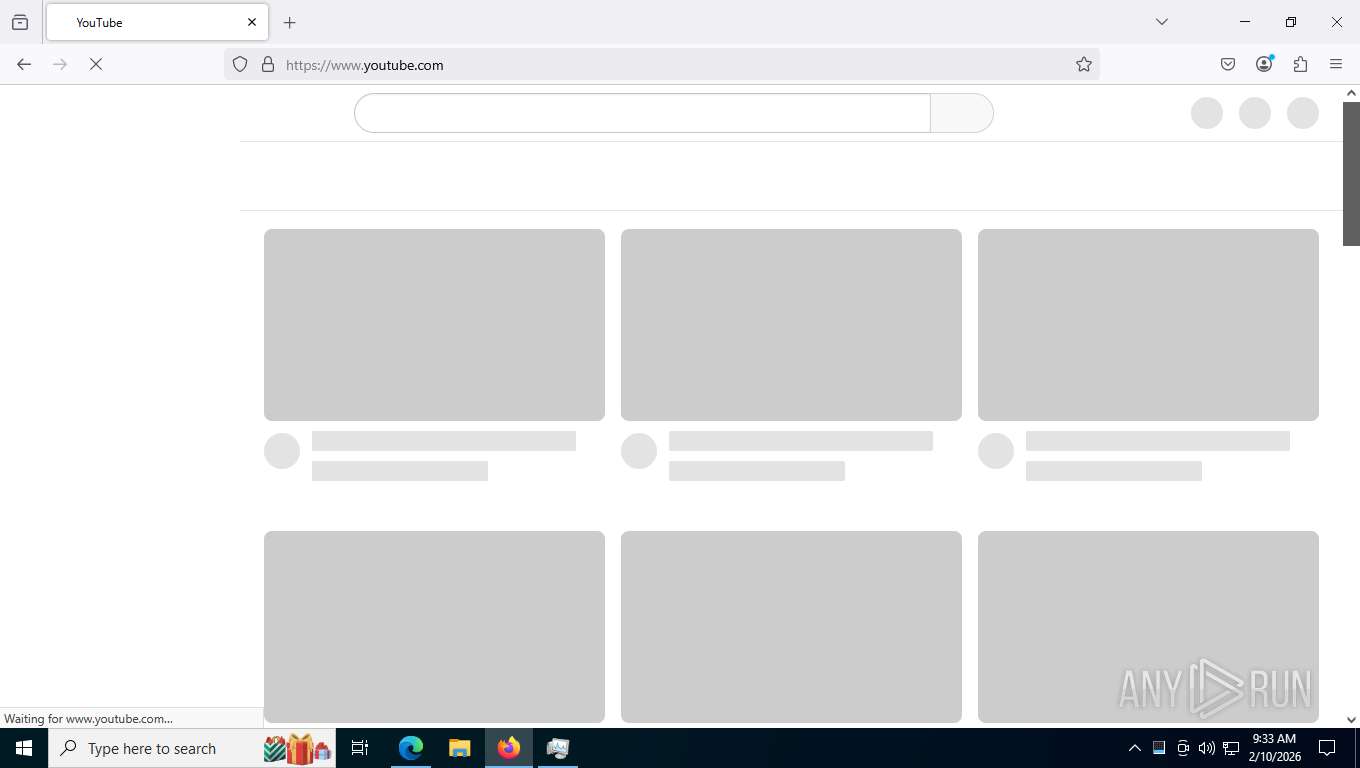Go forward one page
This screenshot has height=768, width=1360.
[x=60, y=64]
